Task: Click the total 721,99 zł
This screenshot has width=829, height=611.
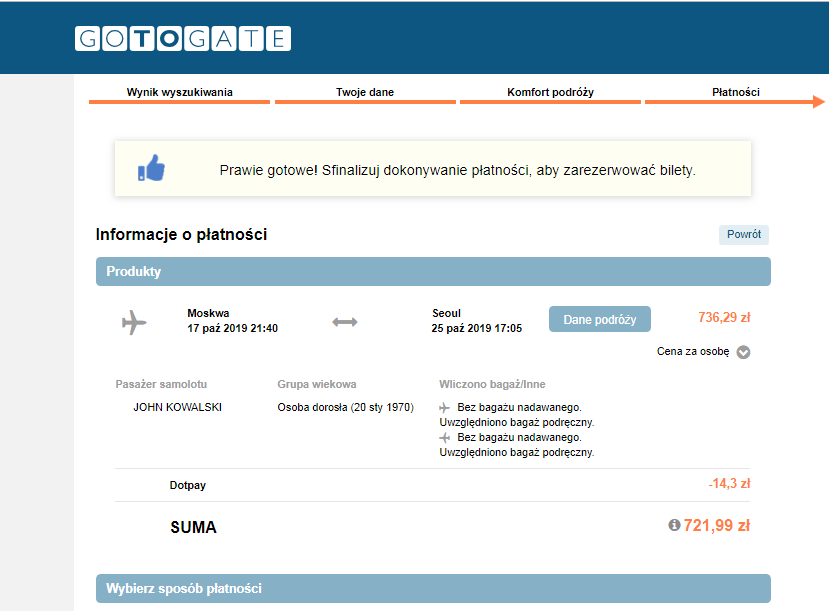Action: pos(717,525)
